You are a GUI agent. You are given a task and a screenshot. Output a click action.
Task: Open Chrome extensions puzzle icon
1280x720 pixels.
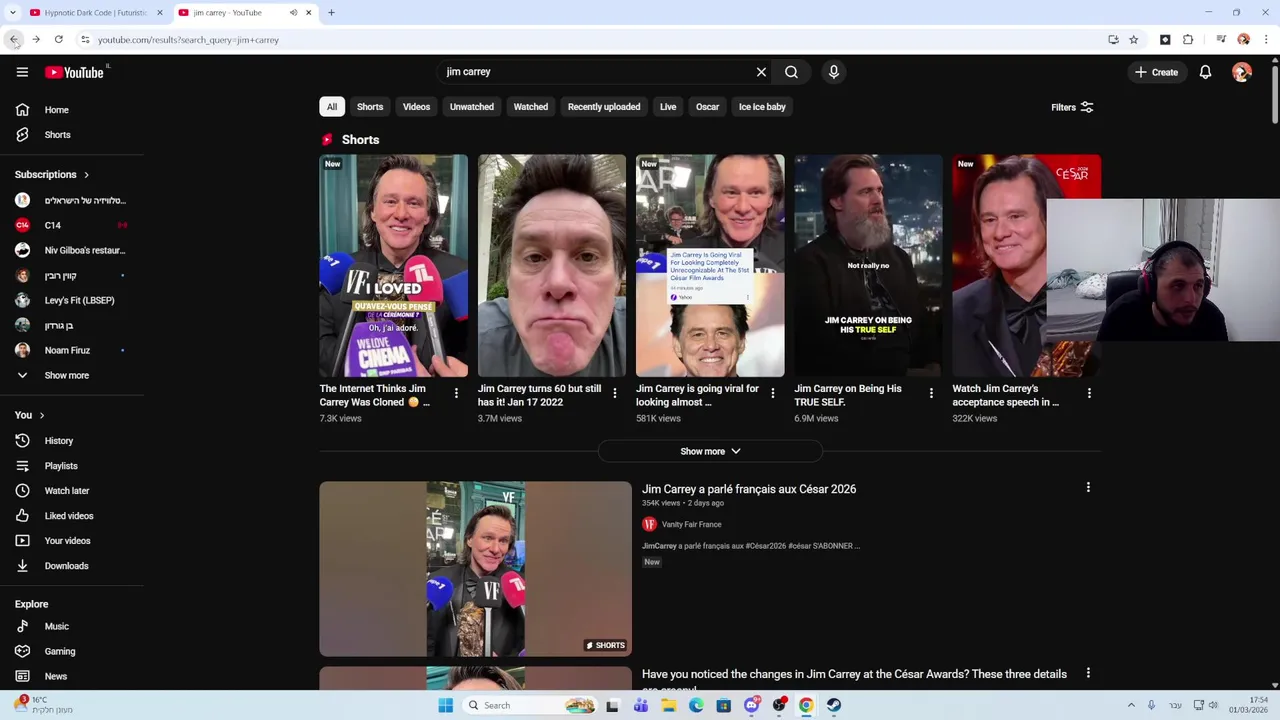pos(1188,40)
